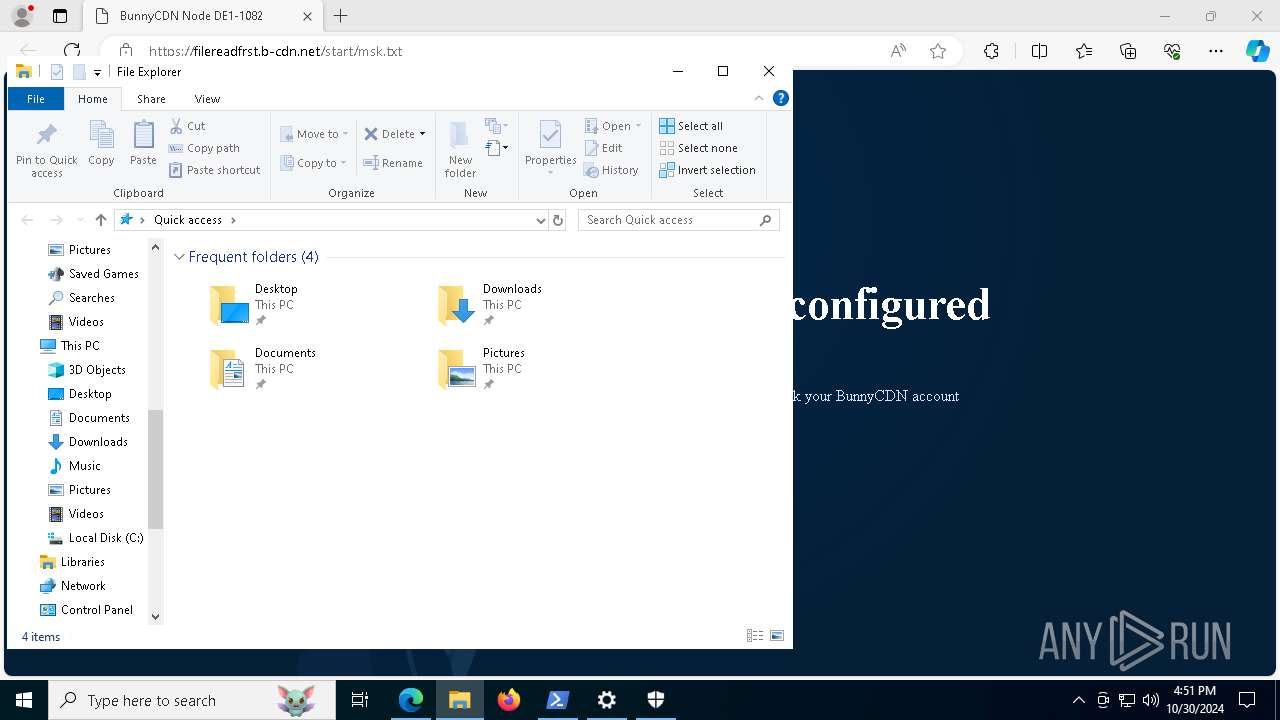Open Edge Settings and more menu
This screenshot has height=720, width=1280.
pos(1216,51)
